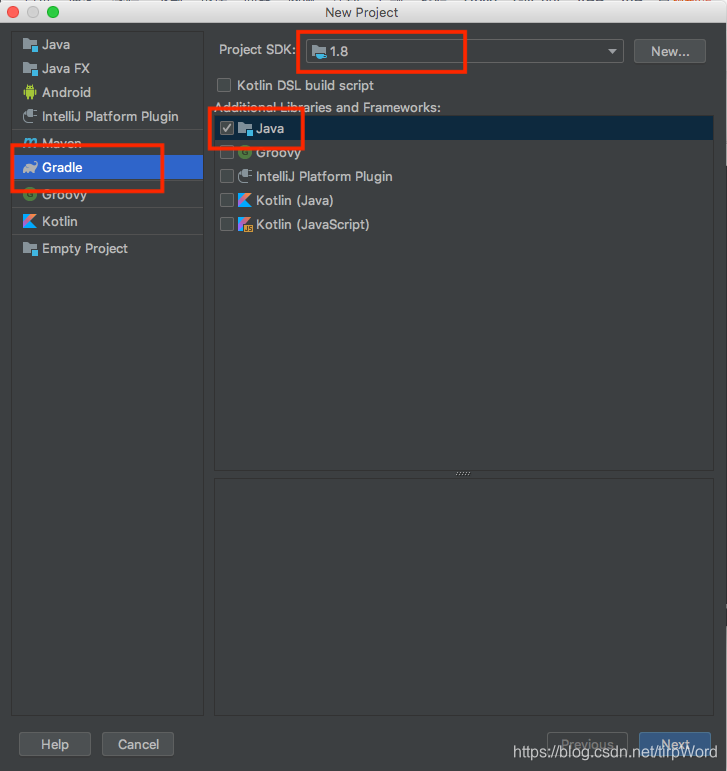Click the Kotlin (Java) framework icon
This screenshot has width=727, height=771.
tap(245, 200)
